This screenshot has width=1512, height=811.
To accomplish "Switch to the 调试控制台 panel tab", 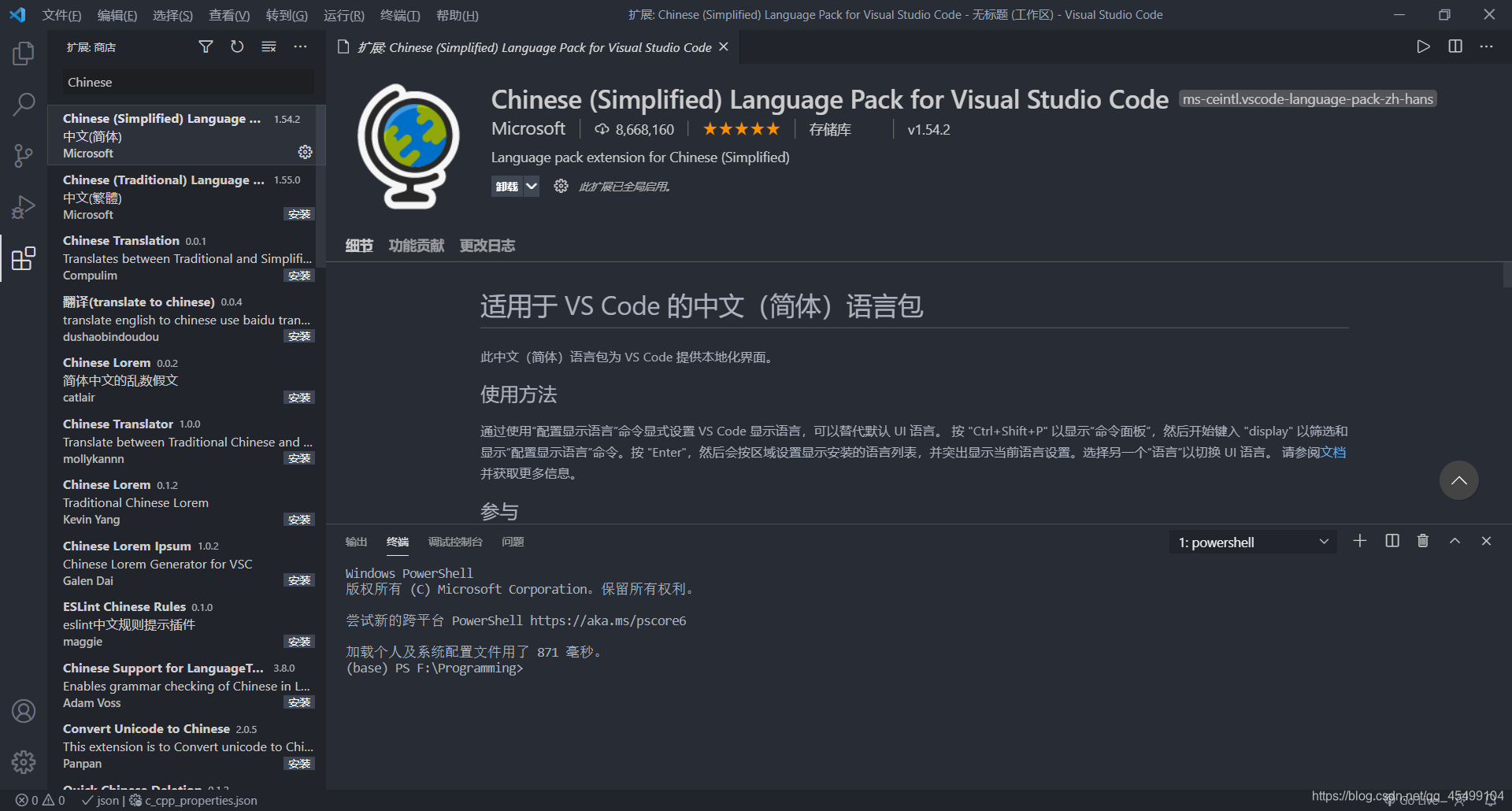I will coord(455,542).
